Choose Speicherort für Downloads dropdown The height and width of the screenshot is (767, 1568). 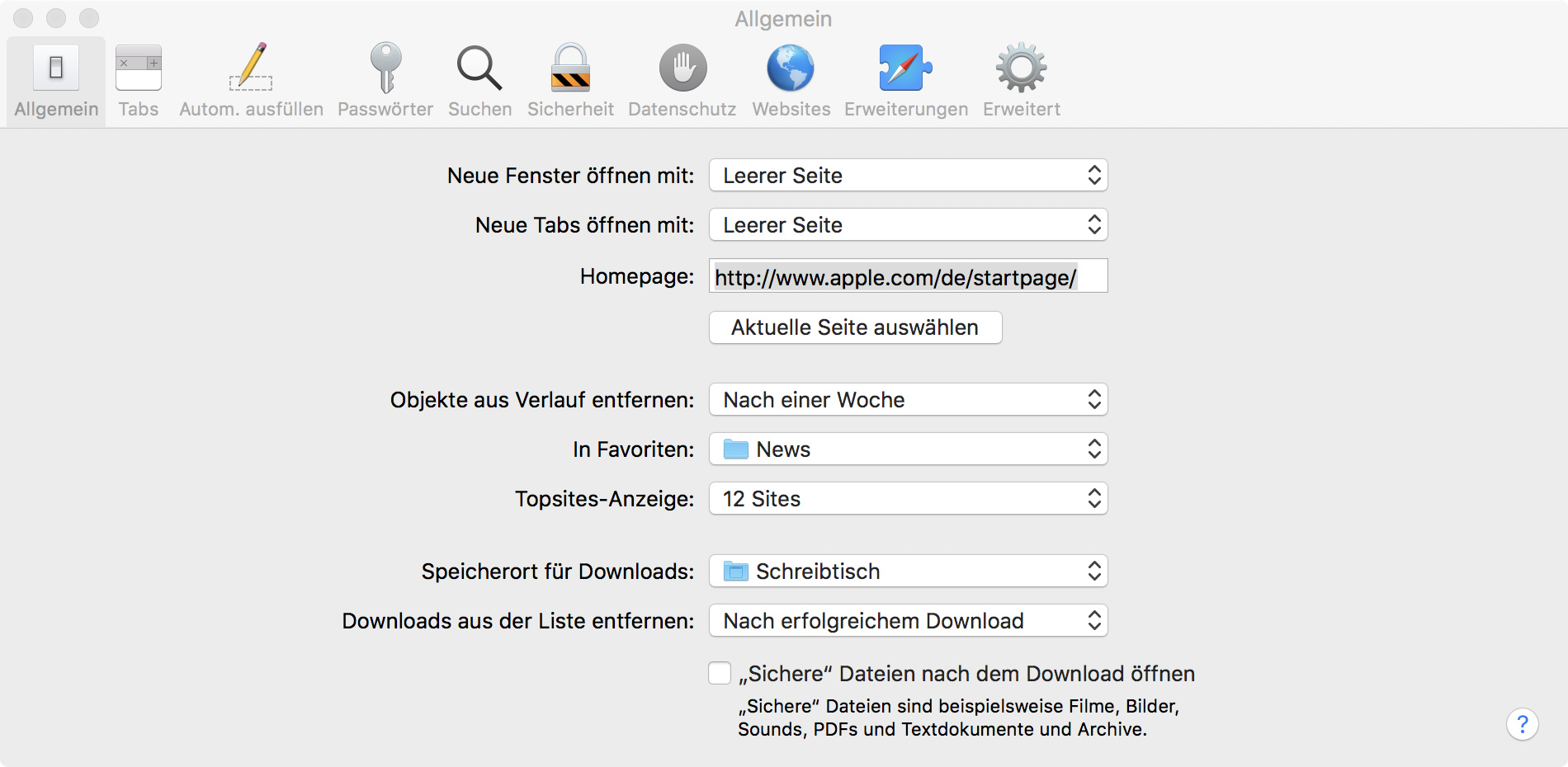908,572
